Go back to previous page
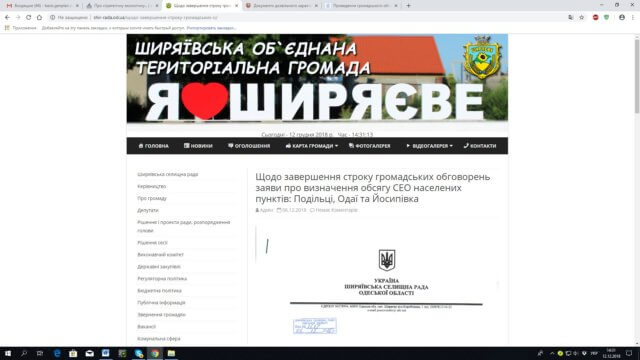 tap(7, 18)
